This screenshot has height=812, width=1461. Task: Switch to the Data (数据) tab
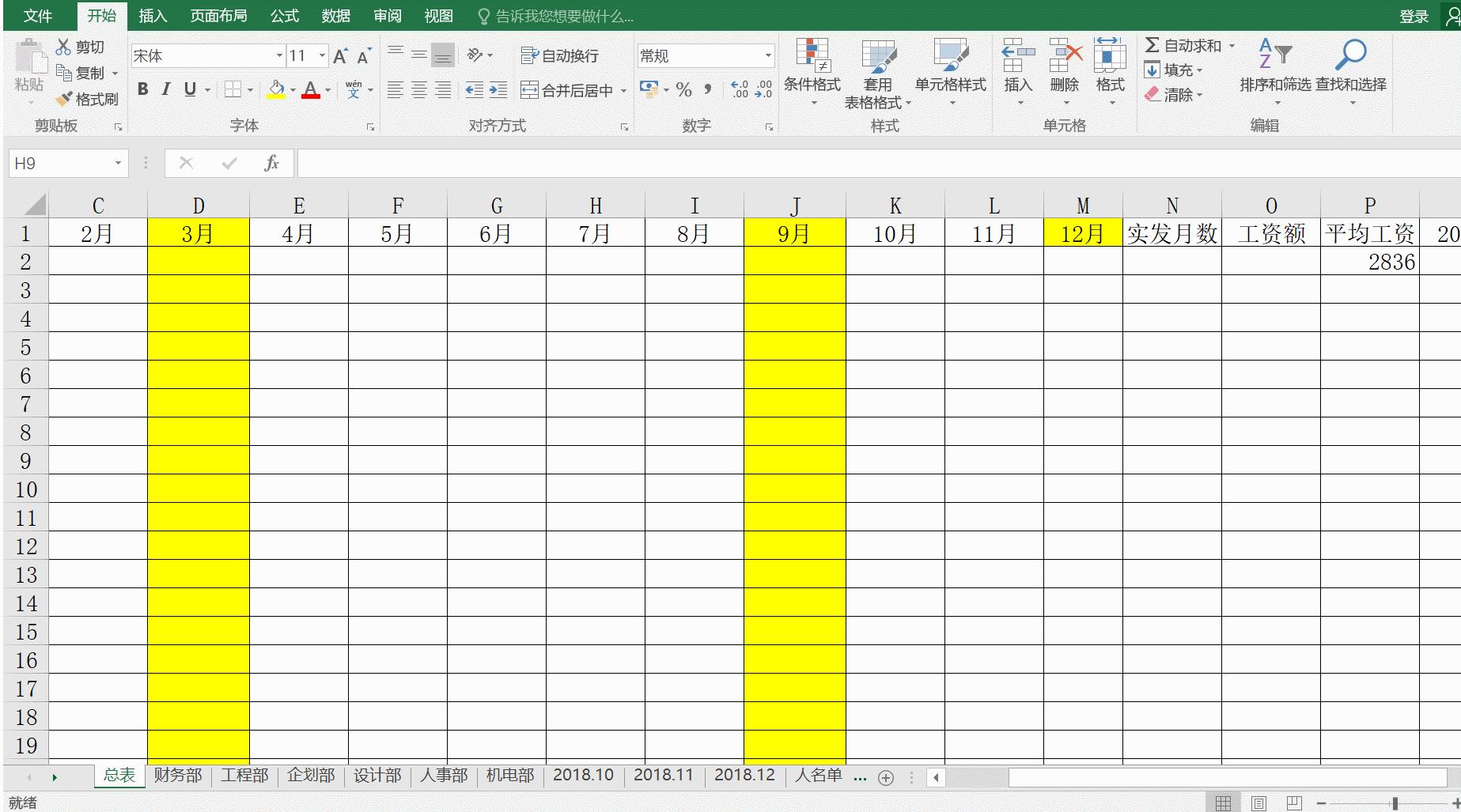tap(336, 16)
